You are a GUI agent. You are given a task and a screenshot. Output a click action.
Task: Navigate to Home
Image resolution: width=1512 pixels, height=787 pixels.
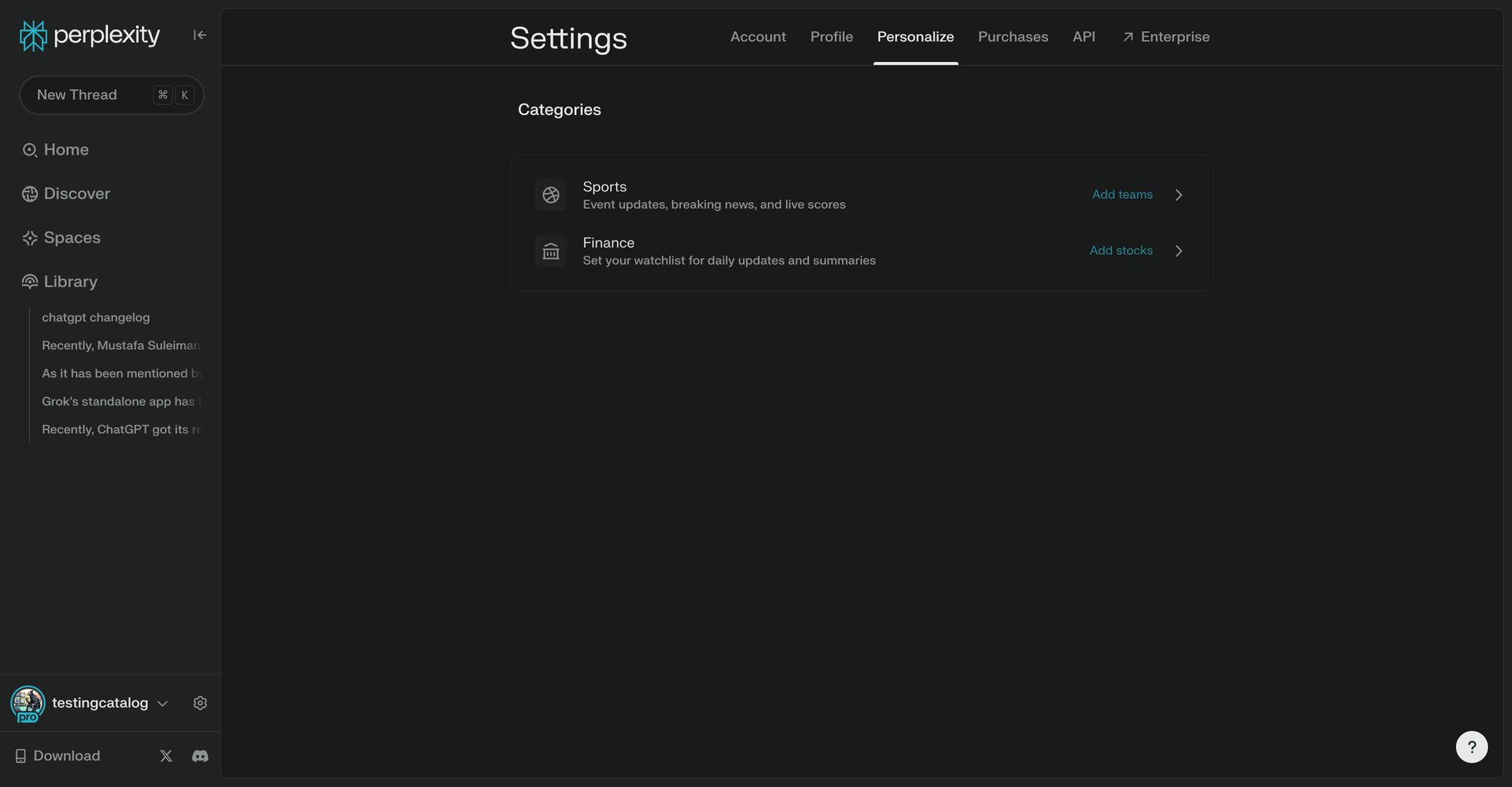click(x=67, y=150)
